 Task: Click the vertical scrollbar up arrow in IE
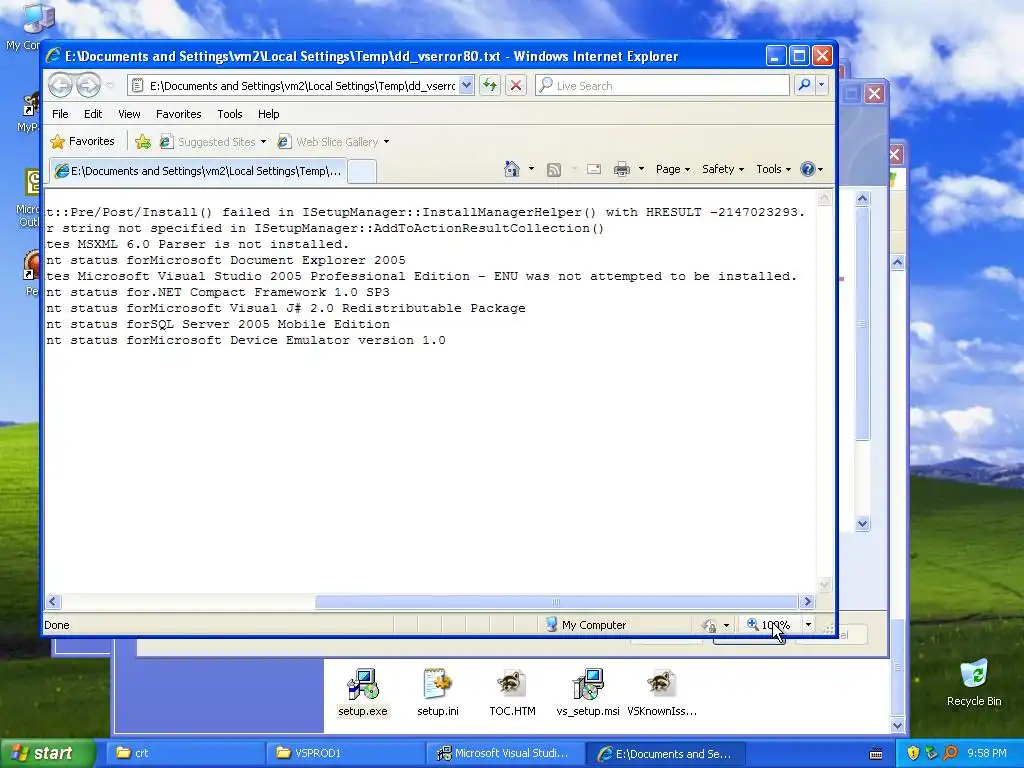click(824, 197)
